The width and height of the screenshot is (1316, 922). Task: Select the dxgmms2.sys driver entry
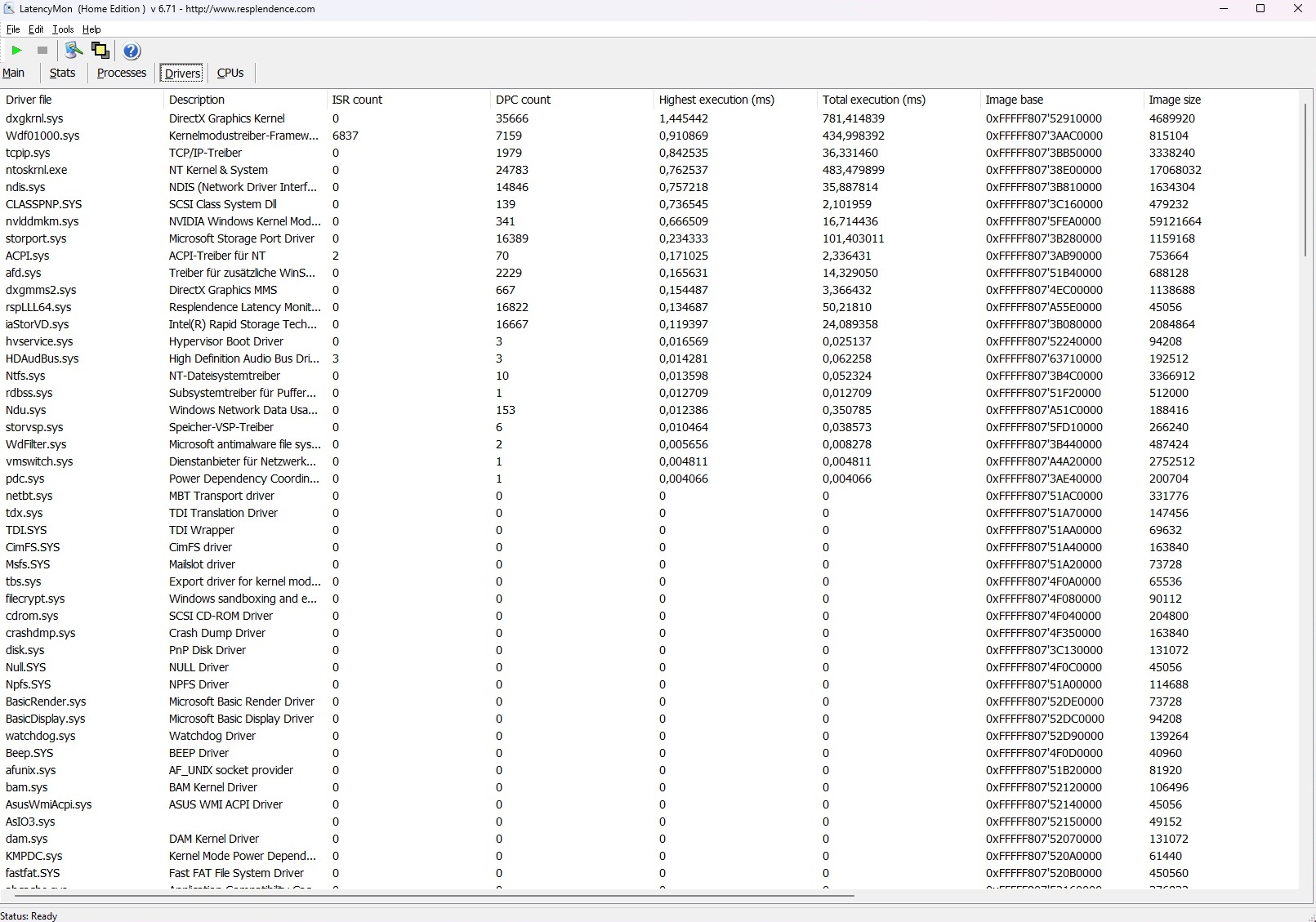[41, 290]
